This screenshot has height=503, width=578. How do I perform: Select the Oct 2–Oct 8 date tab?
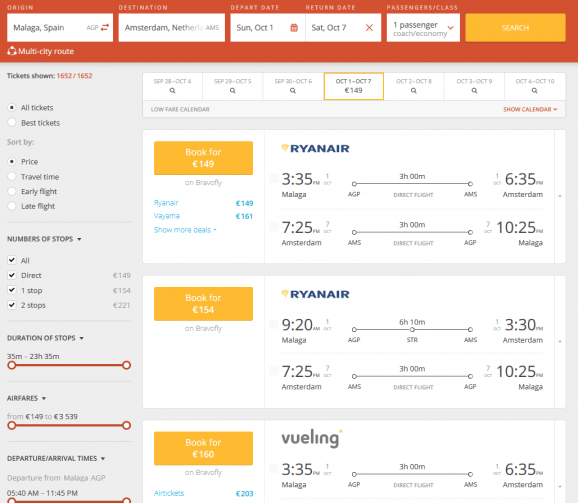(x=414, y=86)
